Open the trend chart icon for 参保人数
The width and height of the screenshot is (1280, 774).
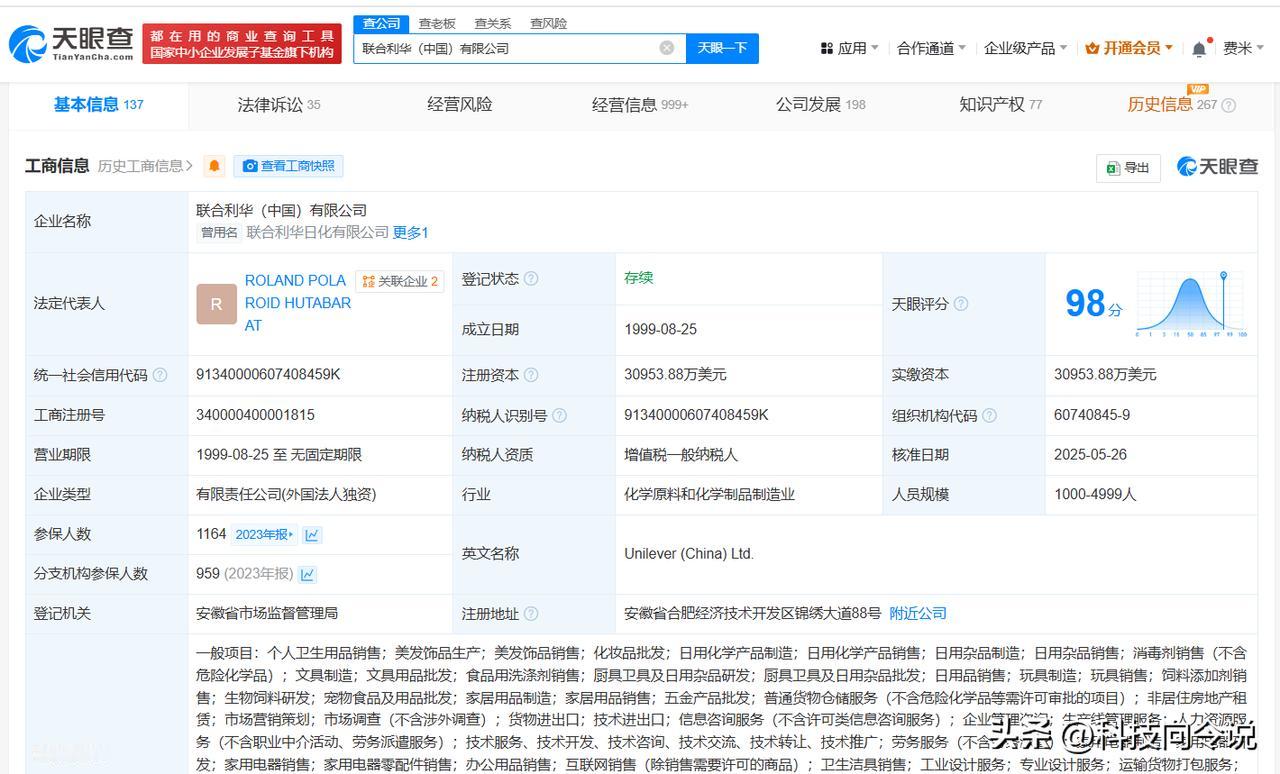click(312, 535)
